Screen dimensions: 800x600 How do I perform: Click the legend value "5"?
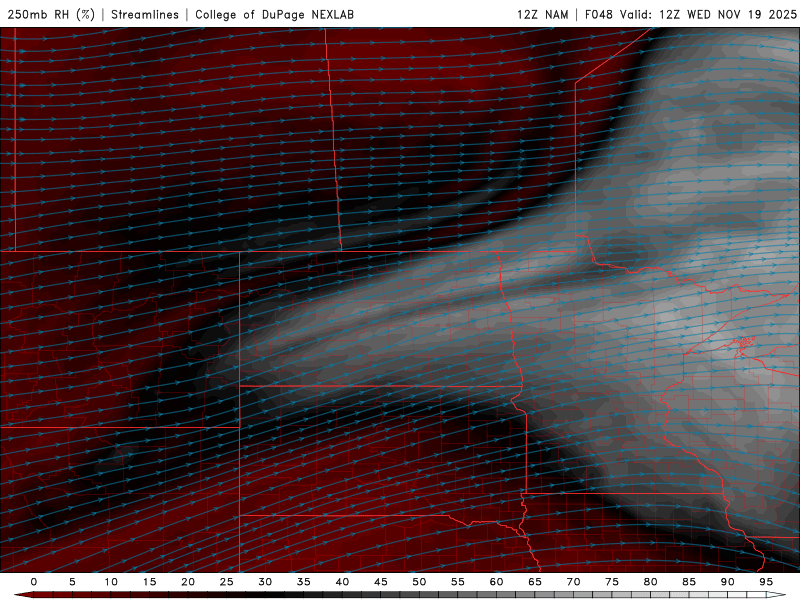pos(72,582)
